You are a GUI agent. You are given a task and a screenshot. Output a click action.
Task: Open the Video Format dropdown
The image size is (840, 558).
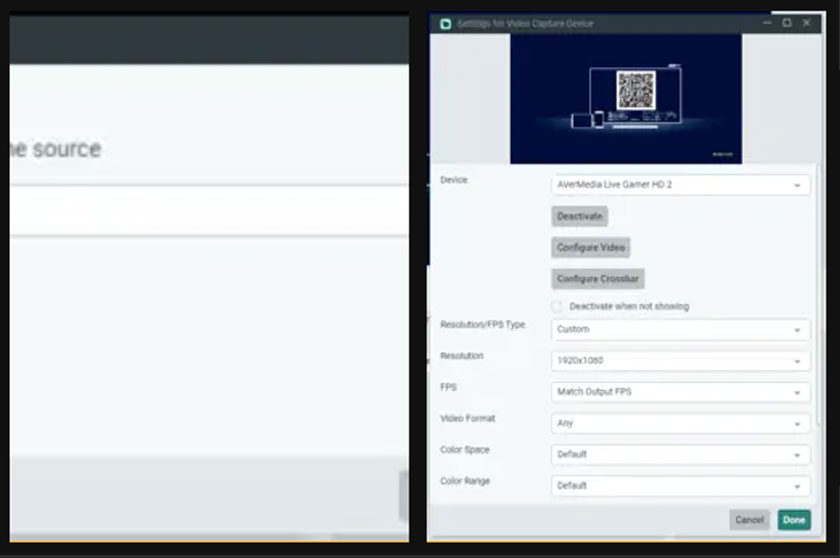point(680,423)
